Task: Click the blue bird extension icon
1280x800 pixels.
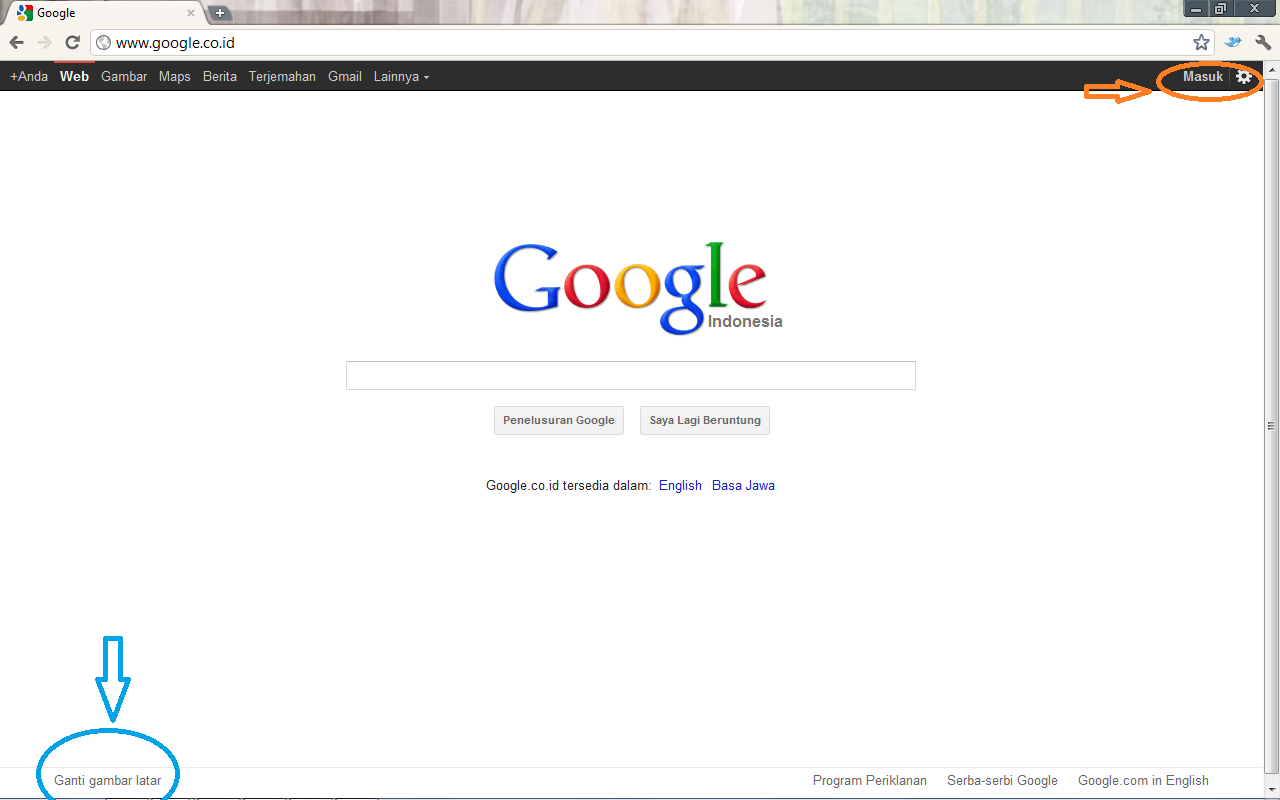Action: coord(1234,43)
